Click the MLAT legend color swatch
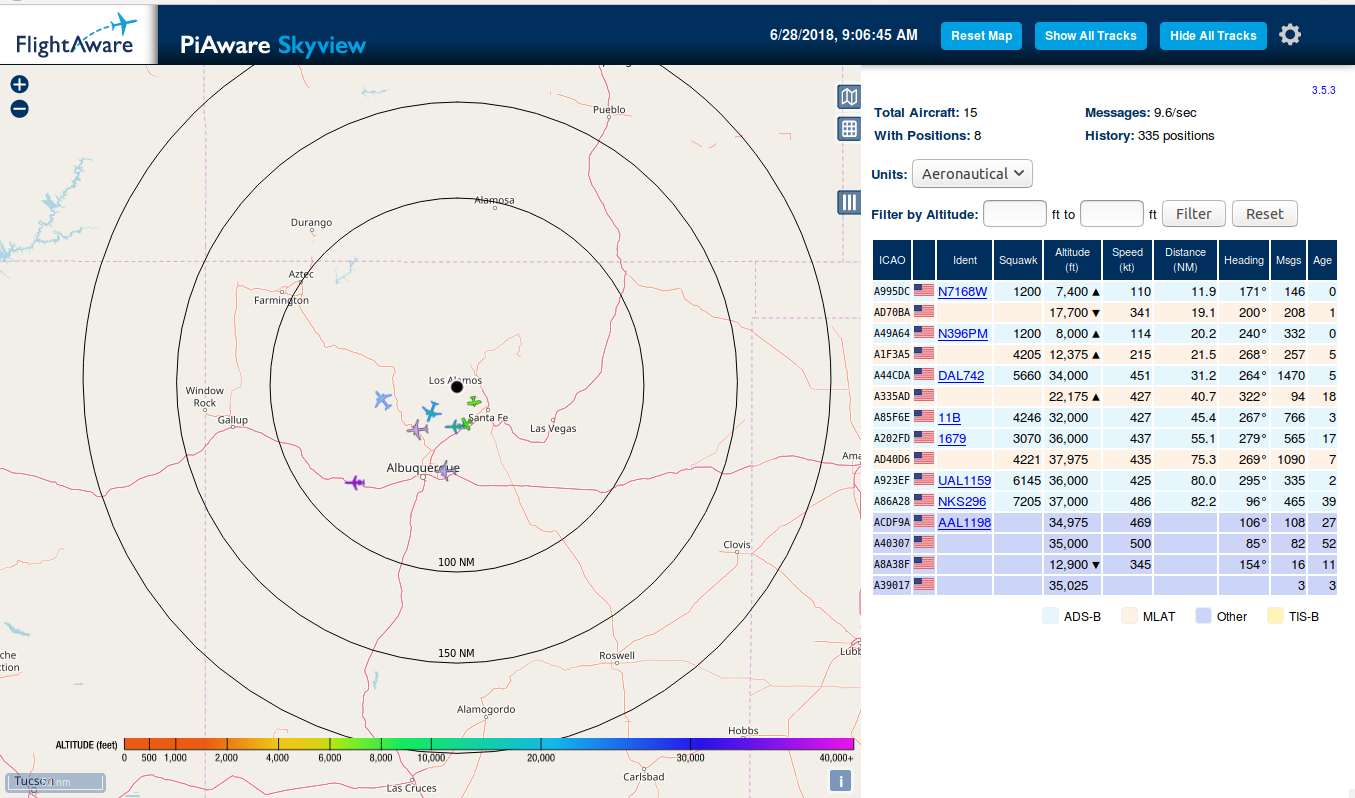 (x=1128, y=616)
